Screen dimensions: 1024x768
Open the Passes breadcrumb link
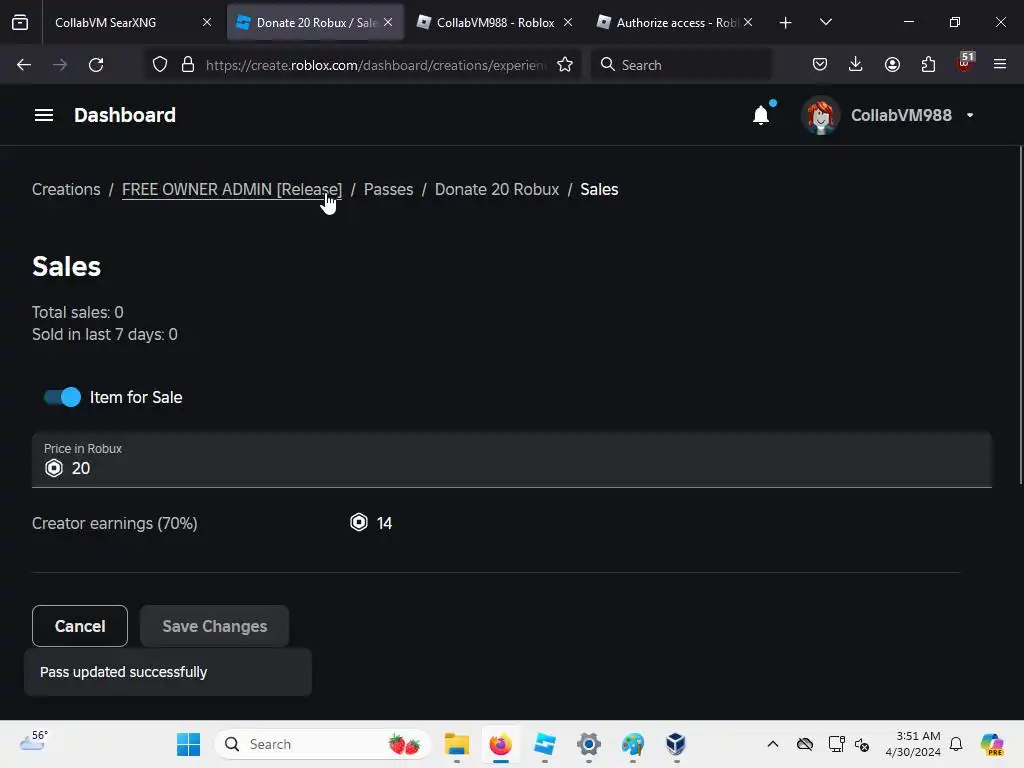pos(388,189)
